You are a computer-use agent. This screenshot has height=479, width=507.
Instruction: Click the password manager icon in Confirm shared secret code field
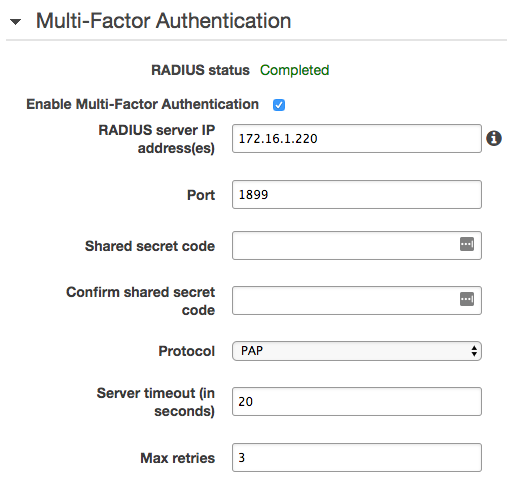tap(467, 299)
